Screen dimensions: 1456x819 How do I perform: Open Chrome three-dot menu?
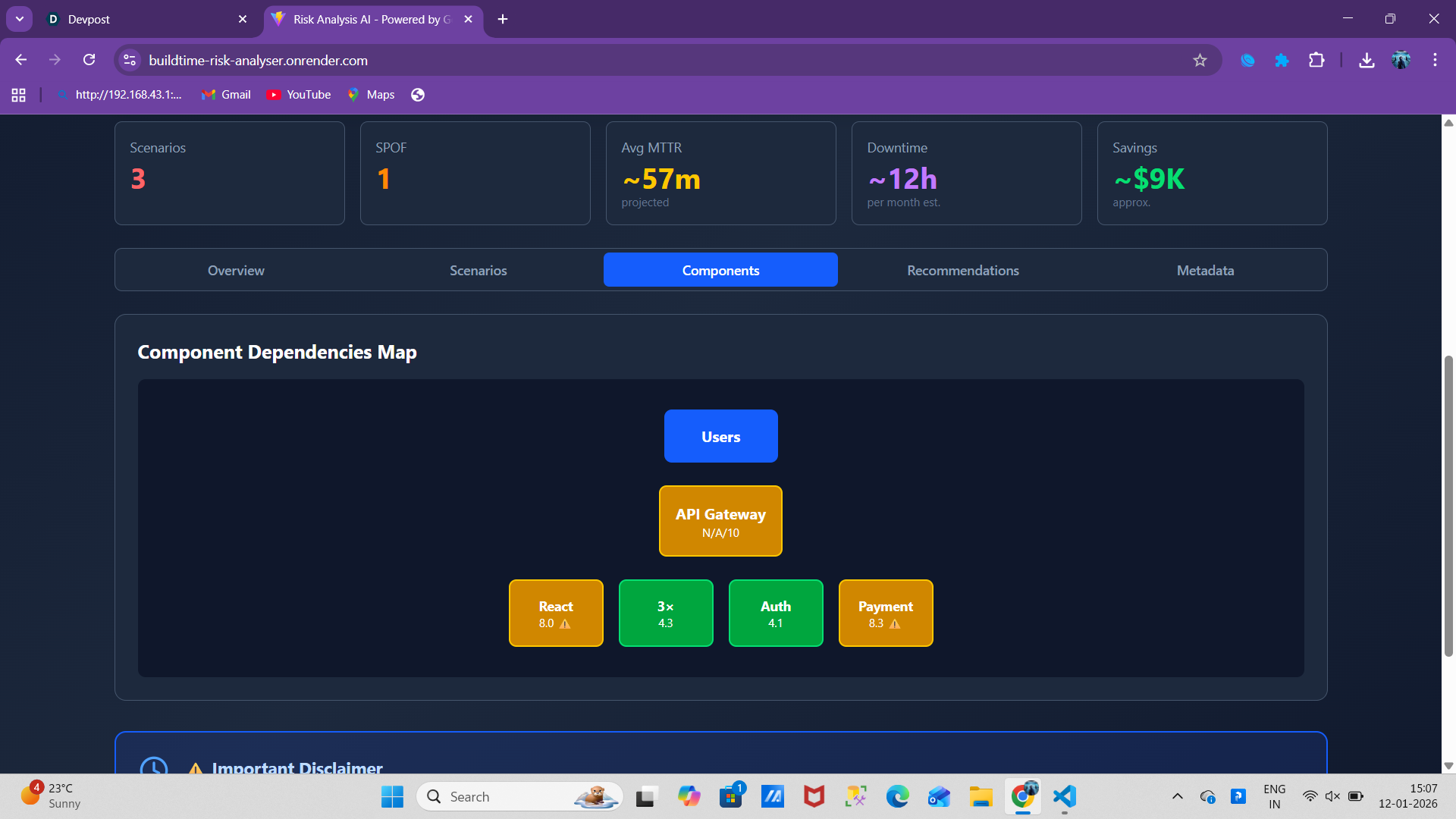click(x=1435, y=61)
